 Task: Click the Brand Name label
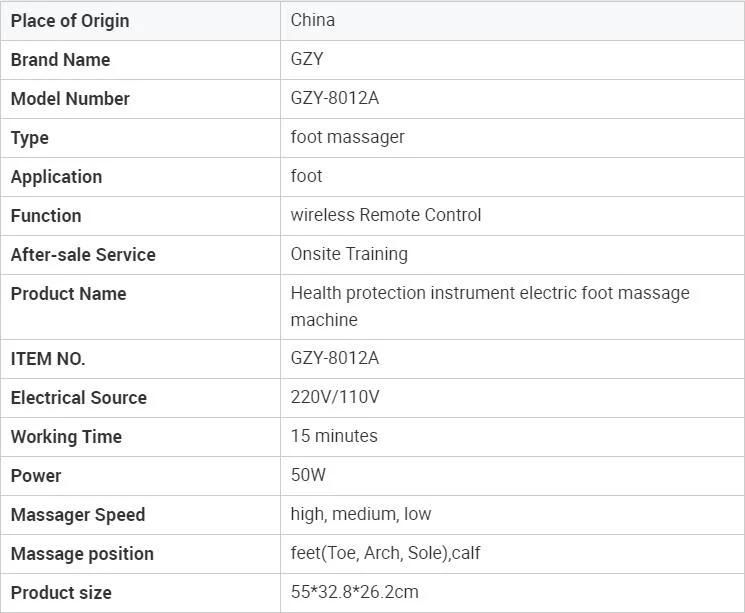point(60,60)
